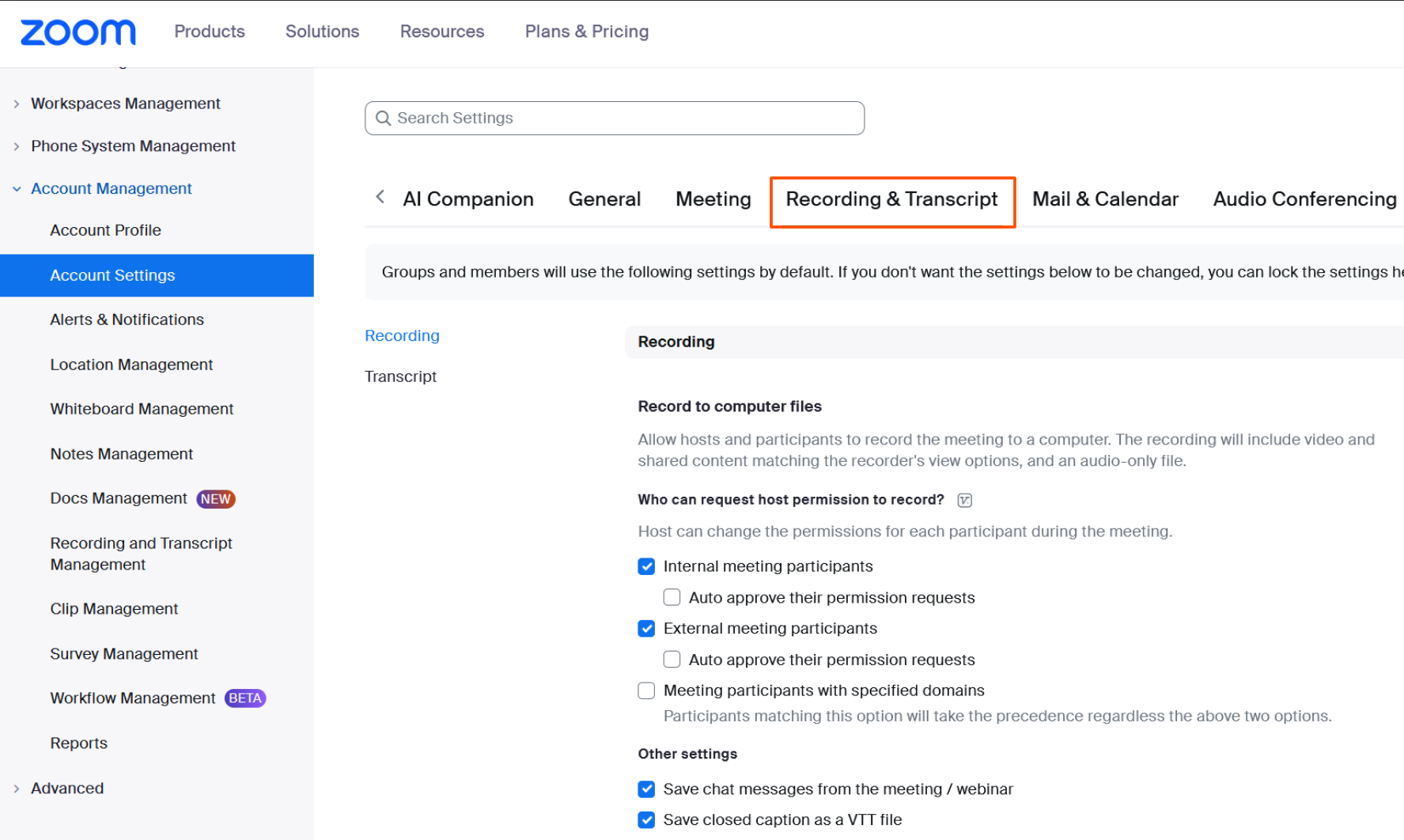Toggle Save closed caption as a VTT file
Viewport: 1404px width, 840px height.
pyautogui.click(x=646, y=820)
